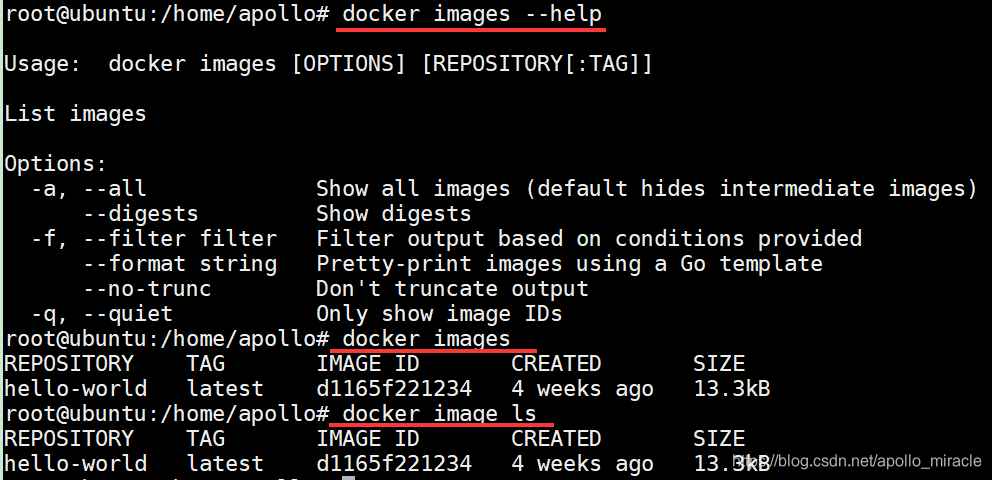This screenshot has width=992, height=480.
Task: Click the 'docker image ls' command text
Action: click(x=439, y=414)
